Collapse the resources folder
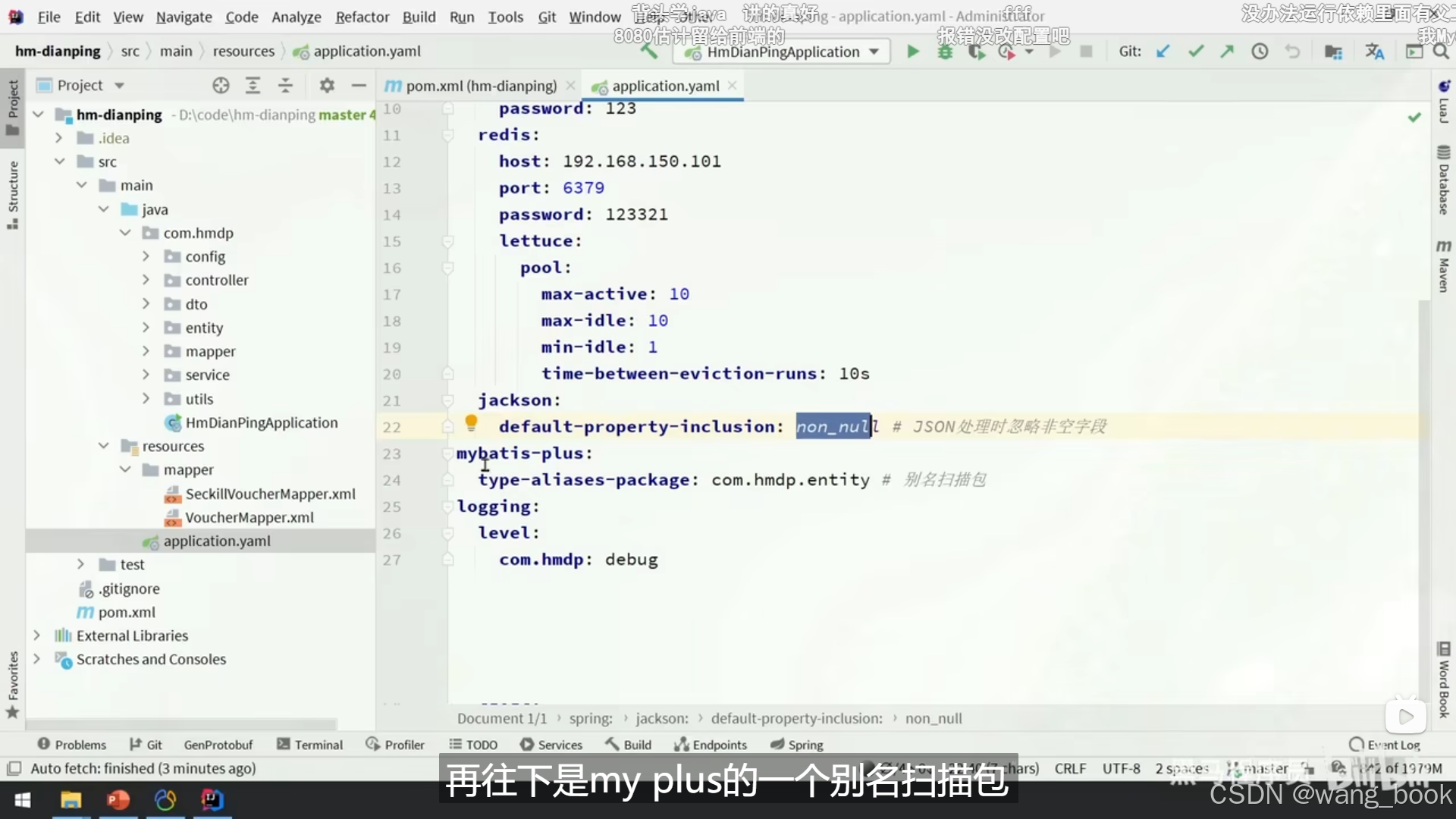 coord(103,446)
